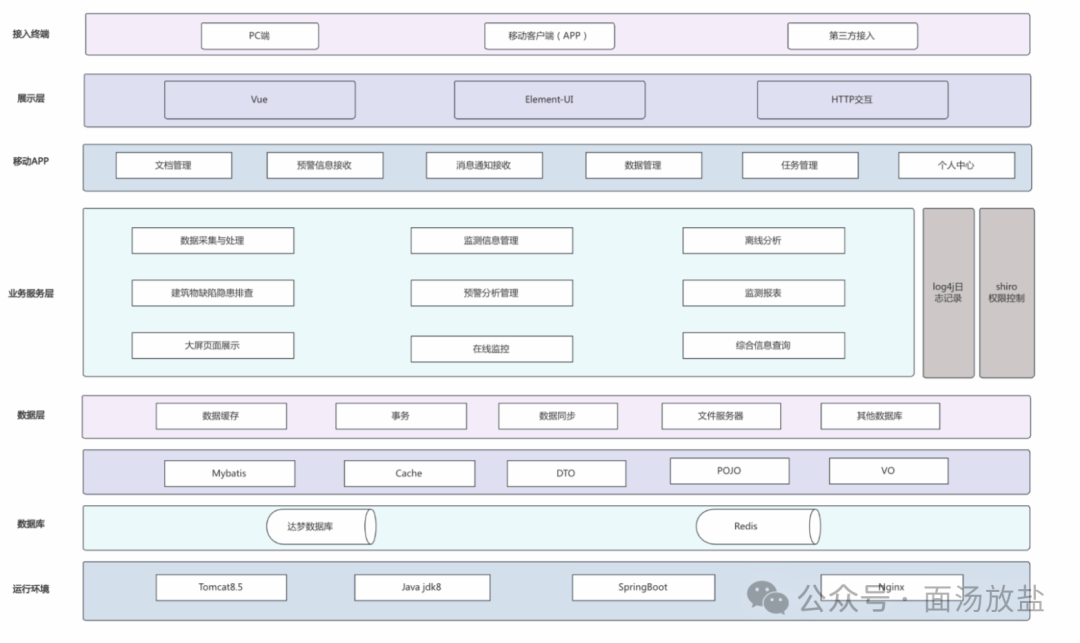Click the SpringBoot box
Viewport: 1080px width, 643px height.
click(x=643, y=587)
